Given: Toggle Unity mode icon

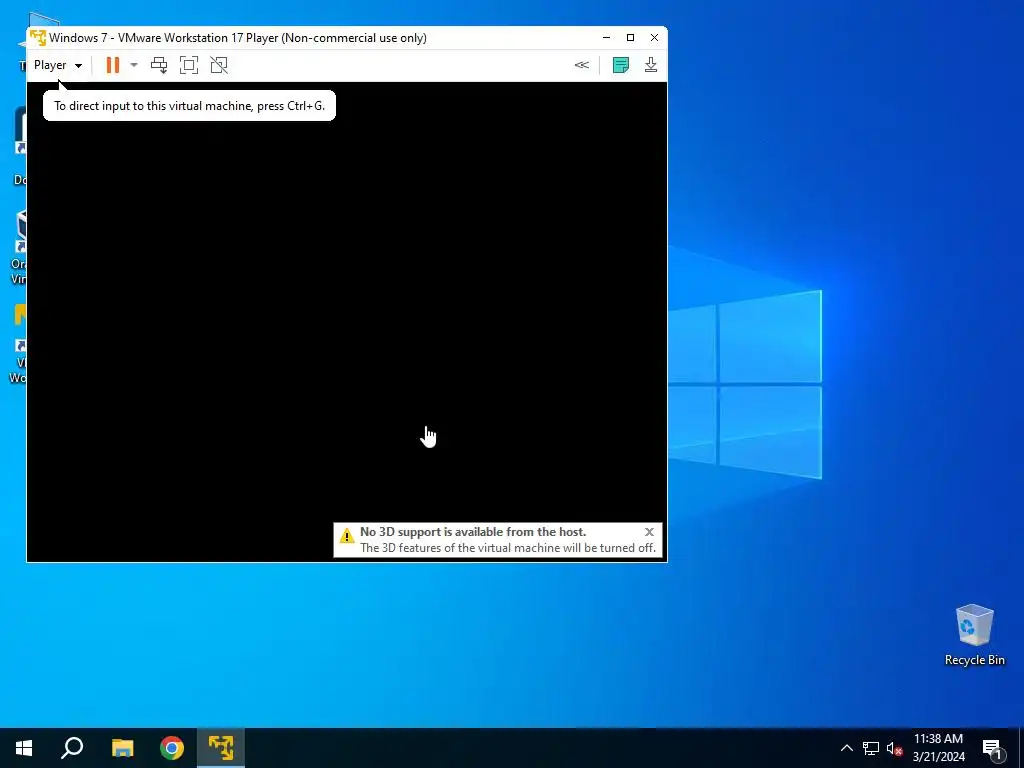Looking at the screenshot, I should 219,65.
